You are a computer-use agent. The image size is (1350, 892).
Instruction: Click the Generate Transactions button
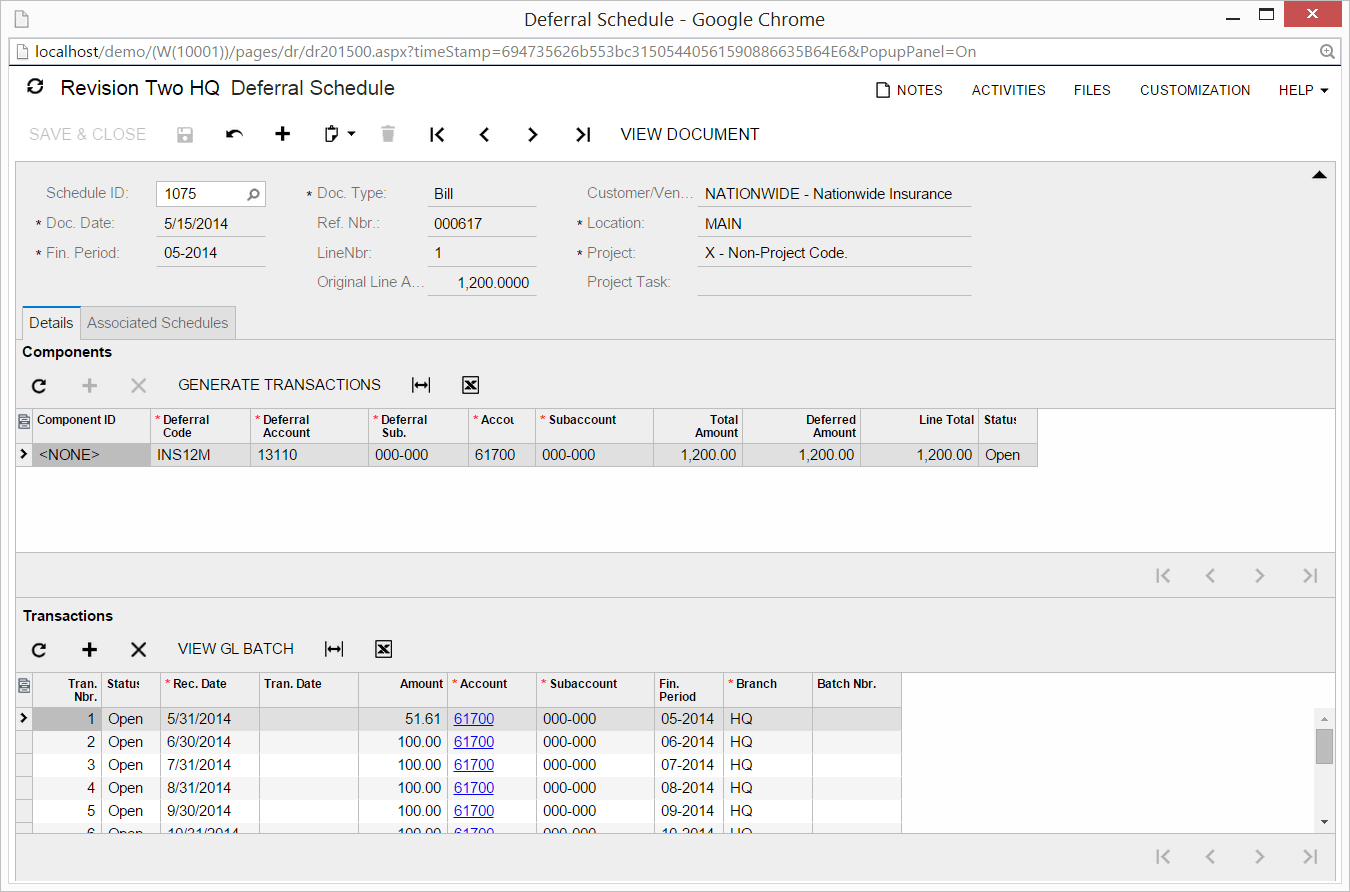[279, 385]
